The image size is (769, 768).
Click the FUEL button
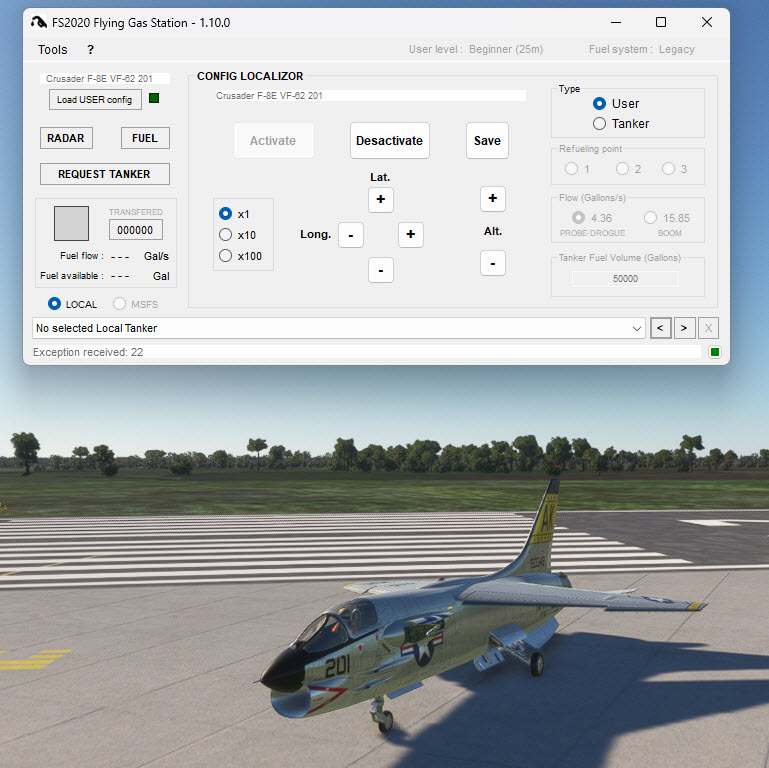click(x=145, y=138)
